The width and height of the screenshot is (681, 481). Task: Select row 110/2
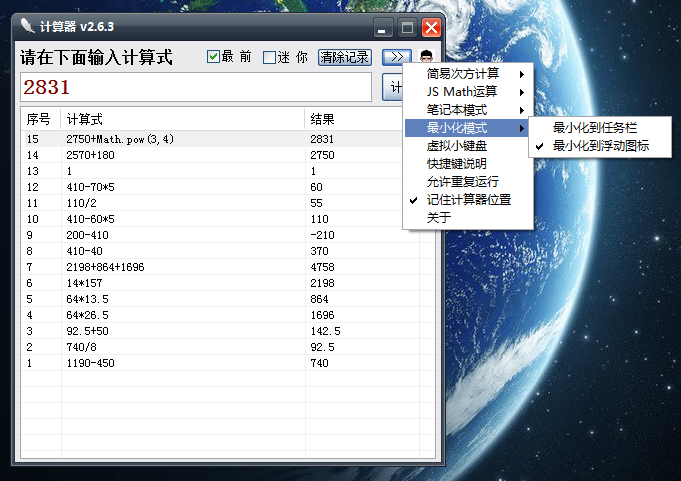(x=228, y=203)
